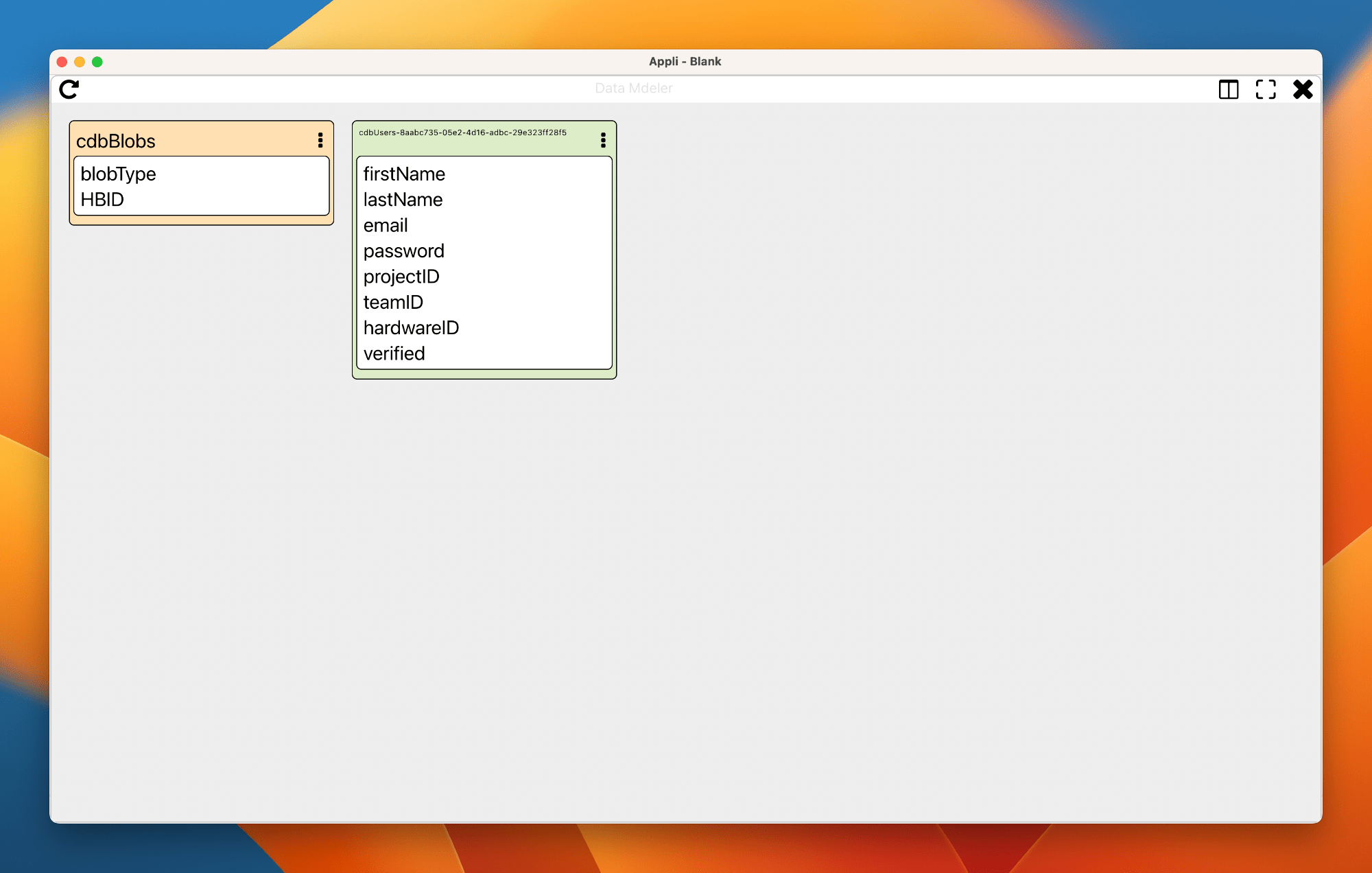Pick the hardwareID field
Screen dimensions: 1372x873
(x=411, y=328)
